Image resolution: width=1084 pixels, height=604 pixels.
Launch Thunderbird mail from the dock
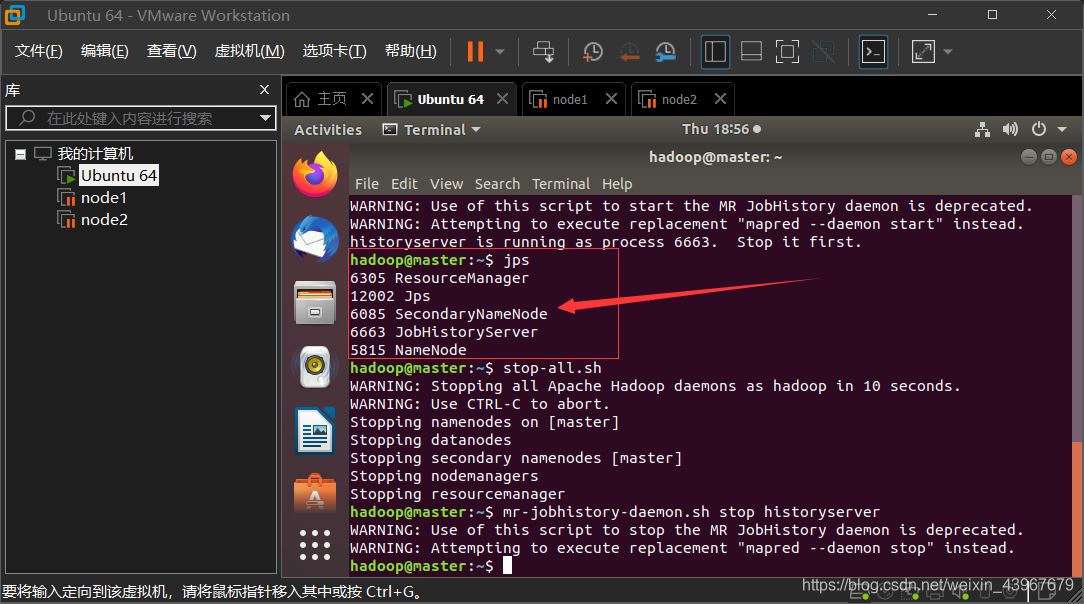point(315,240)
